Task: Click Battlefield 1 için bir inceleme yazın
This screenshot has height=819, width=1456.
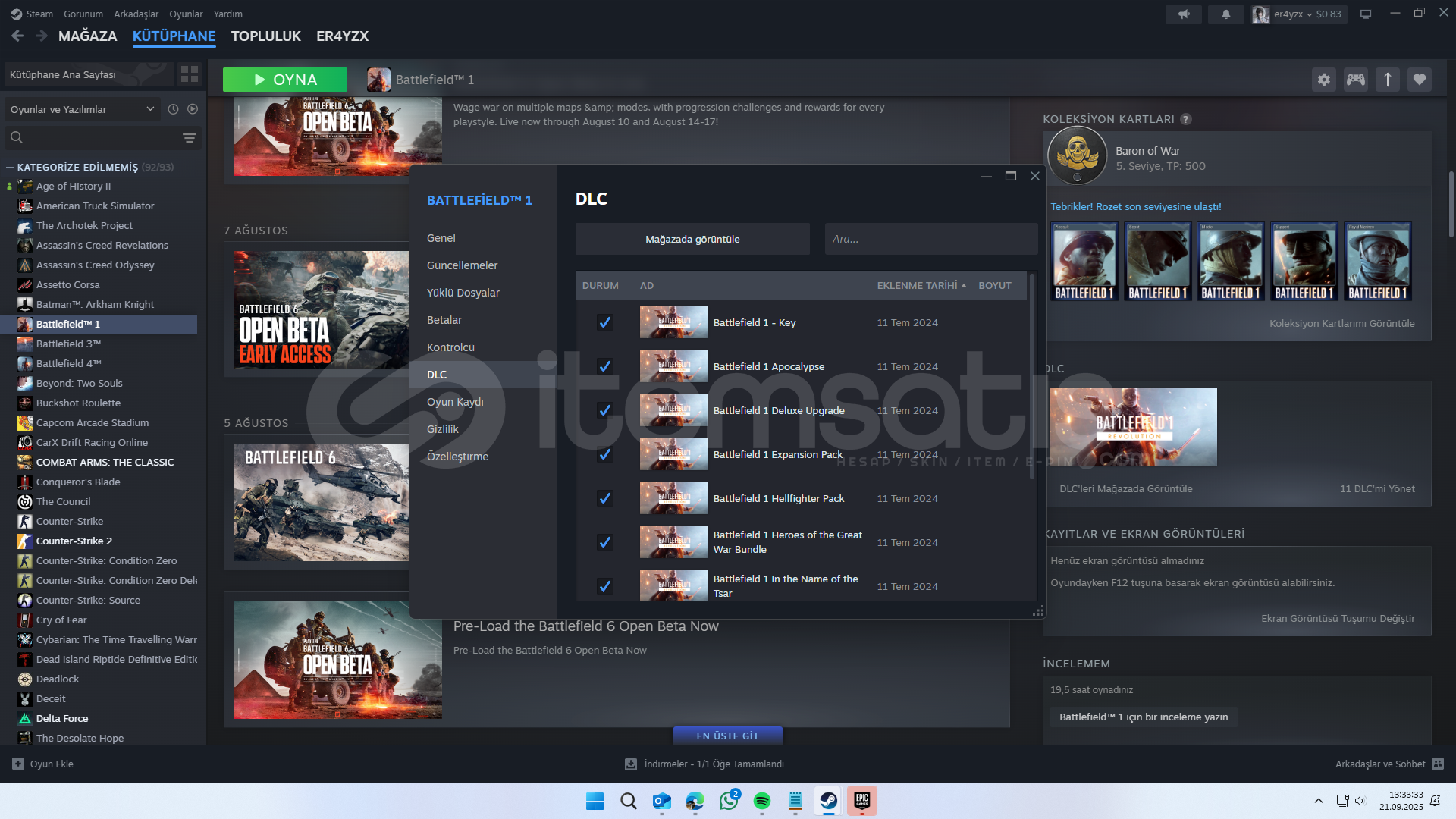Action: coord(1144,717)
